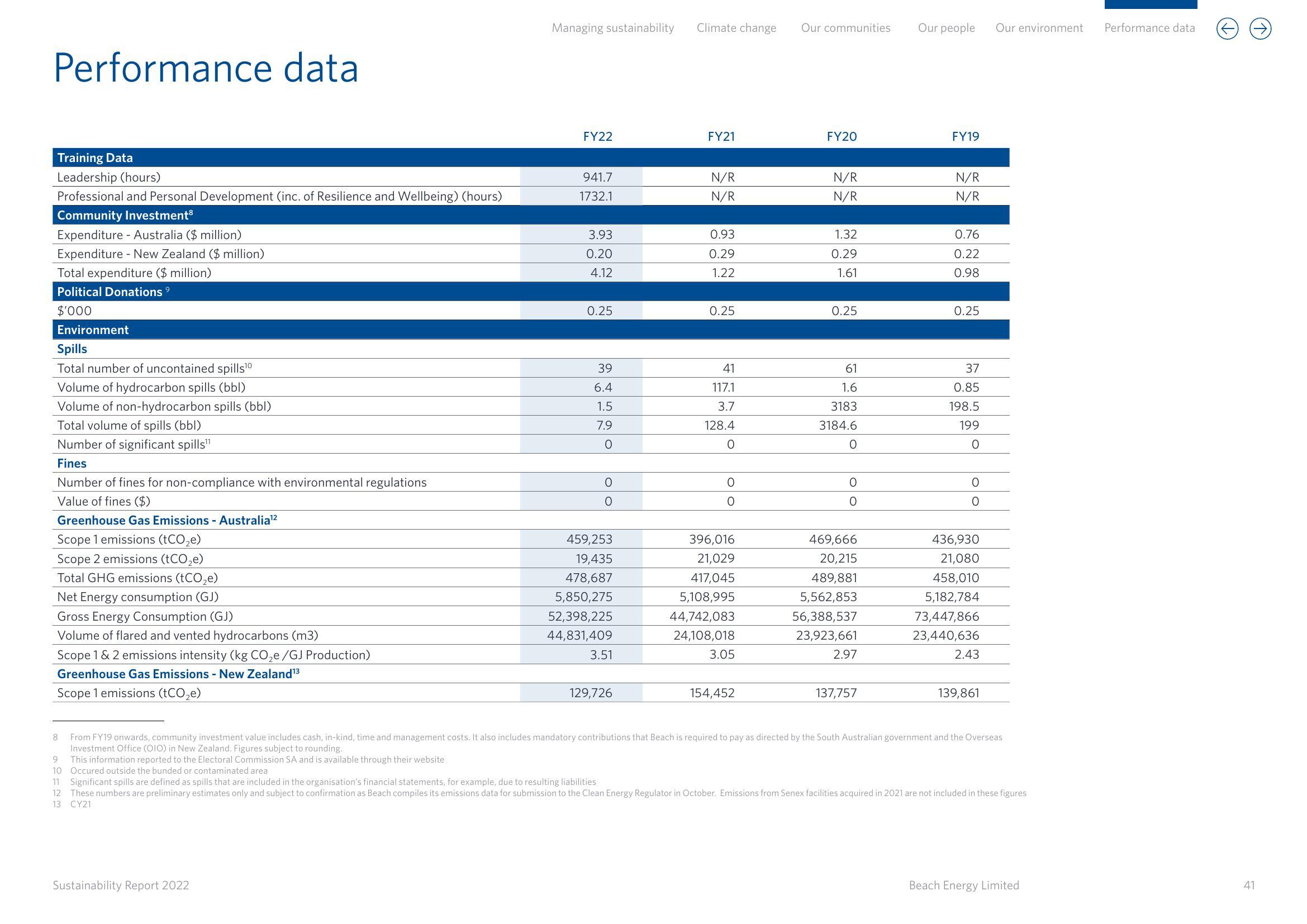This screenshot has width=1307, height=924.
Task: Select the 941.7 leadership hours value
Action: click(x=597, y=177)
